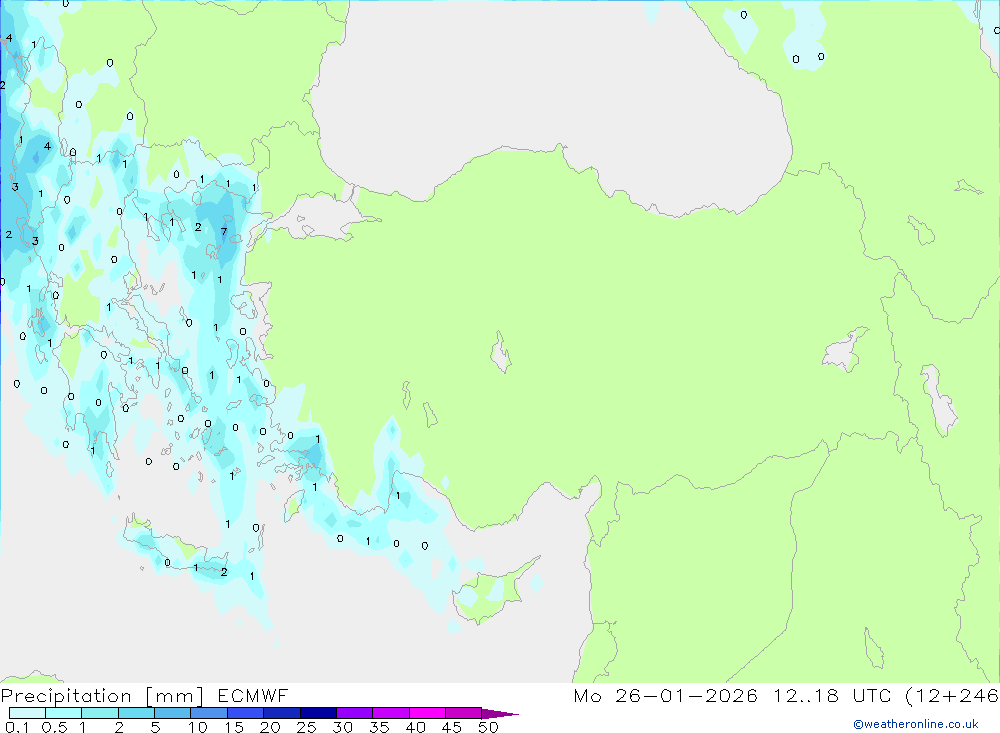Pick the lightest 0.1–0.5 mm legend swatch
This screenshot has width=1000, height=733.
(27, 713)
